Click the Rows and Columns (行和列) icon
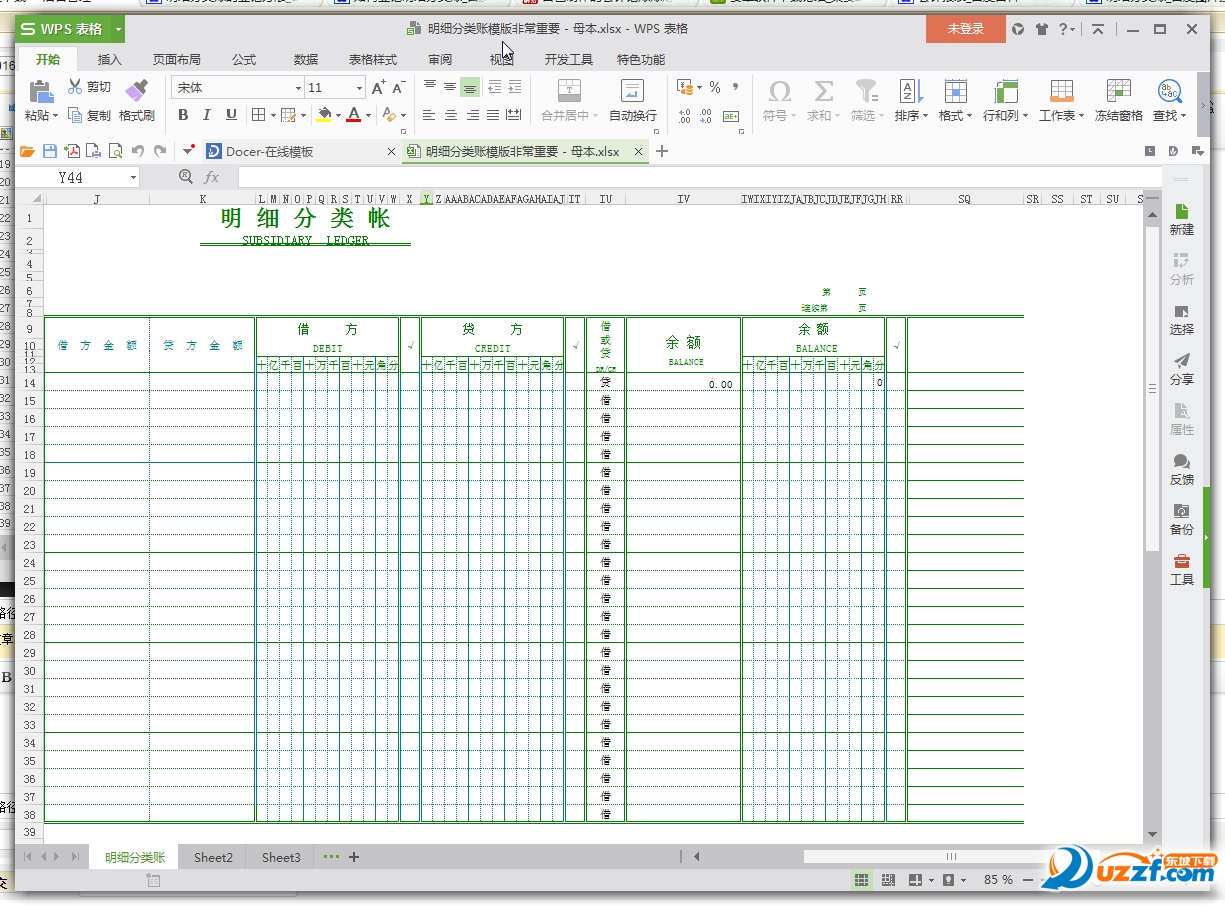Screen dimensions: 1225x906 click(1005, 91)
